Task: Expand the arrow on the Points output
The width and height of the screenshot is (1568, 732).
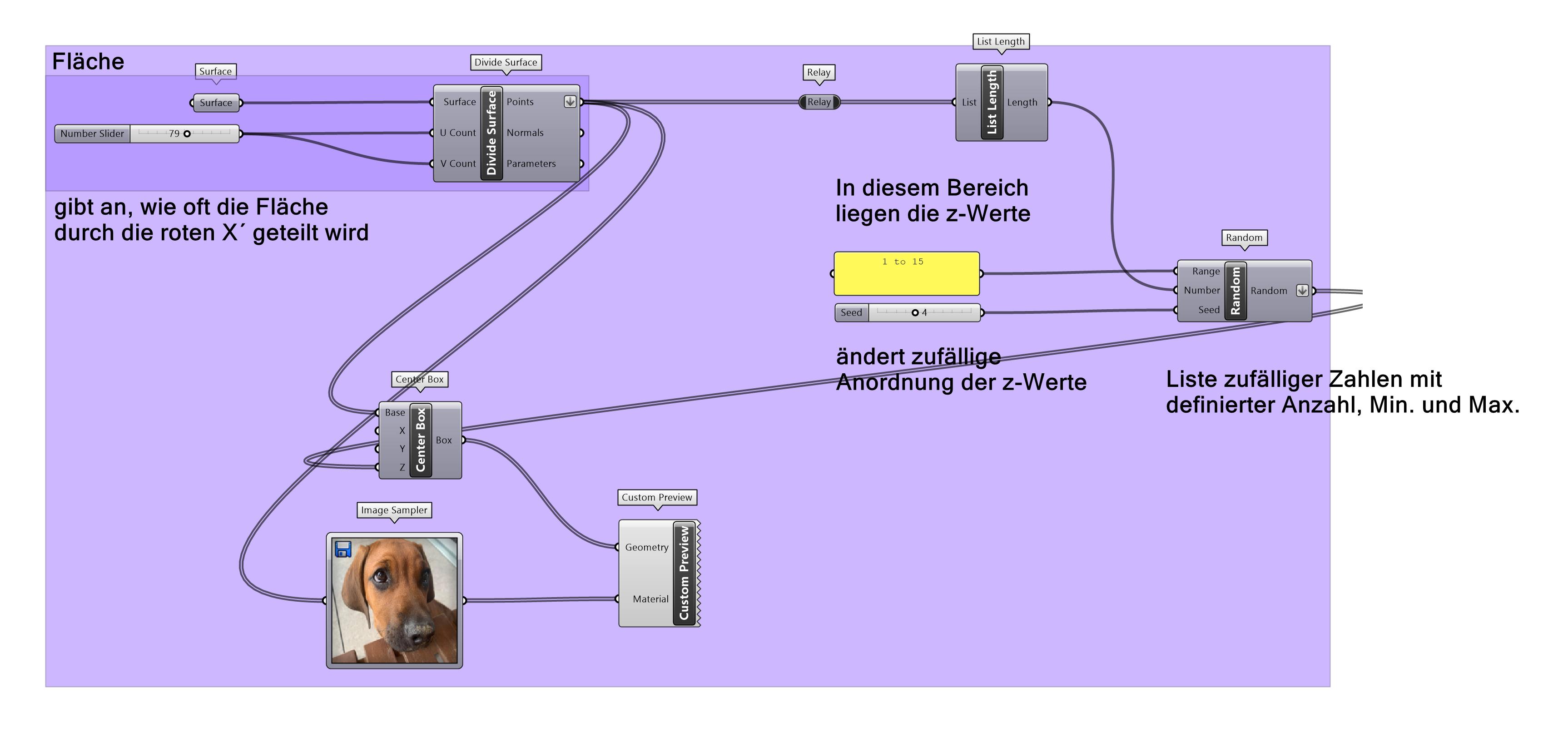Action: [570, 102]
